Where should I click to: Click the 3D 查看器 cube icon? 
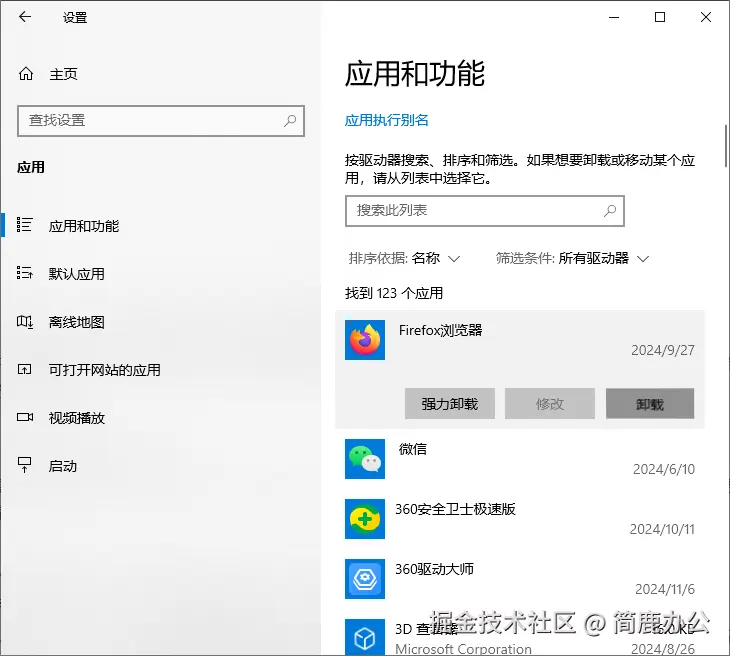coord(365,637)
